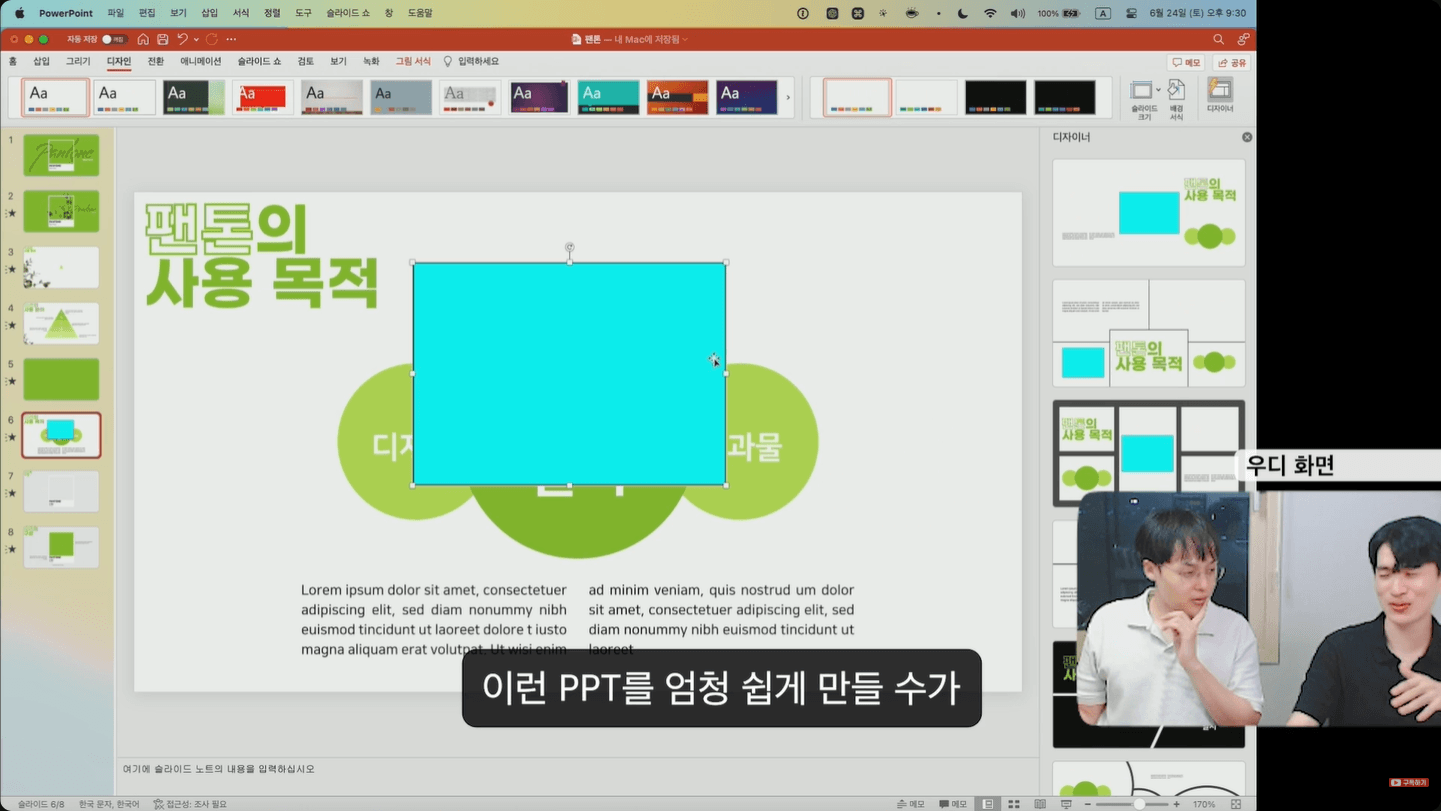Select the first black variant thumbnail
Image resolution: width=1441 pixels, height=811 pixels.
click(x=995, y=97)
